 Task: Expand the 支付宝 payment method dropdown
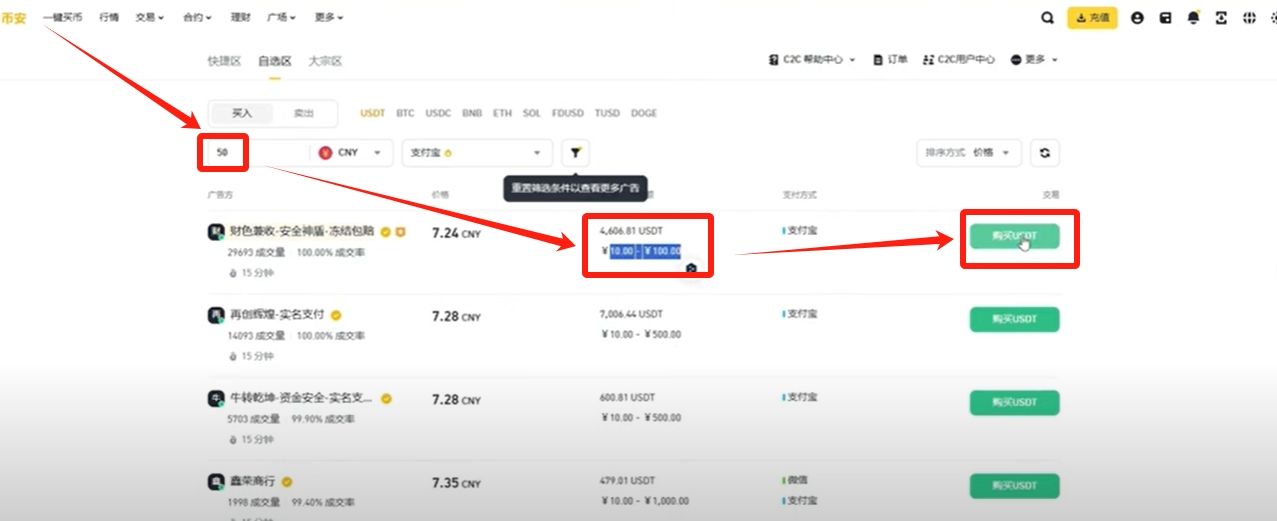click(x=477, y=153)
